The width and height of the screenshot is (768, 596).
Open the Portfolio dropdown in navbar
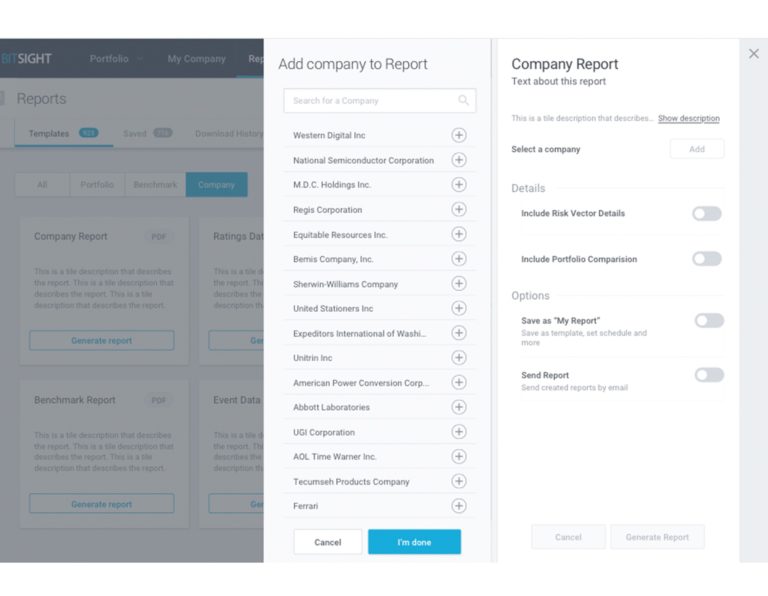[116, 59]
